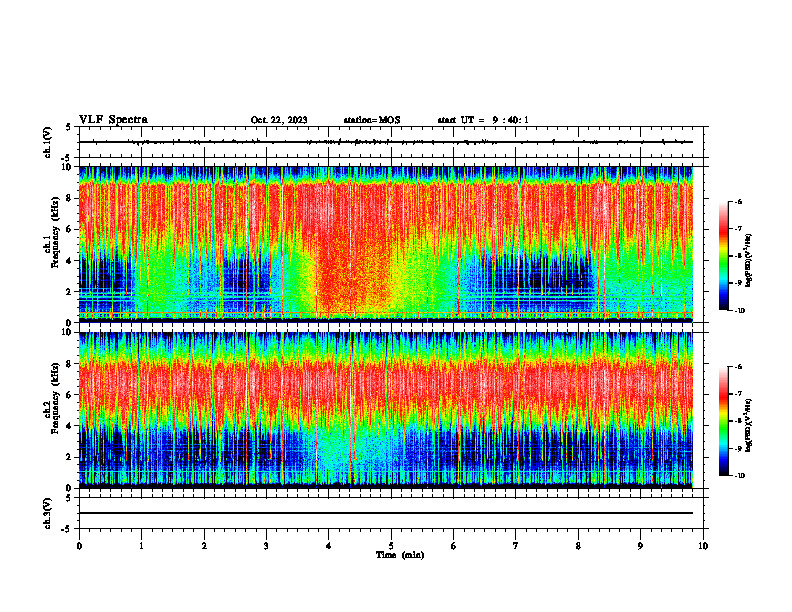Click time axis tick label "10"
This screenshot has width=792, height=612.
(703, 546)
